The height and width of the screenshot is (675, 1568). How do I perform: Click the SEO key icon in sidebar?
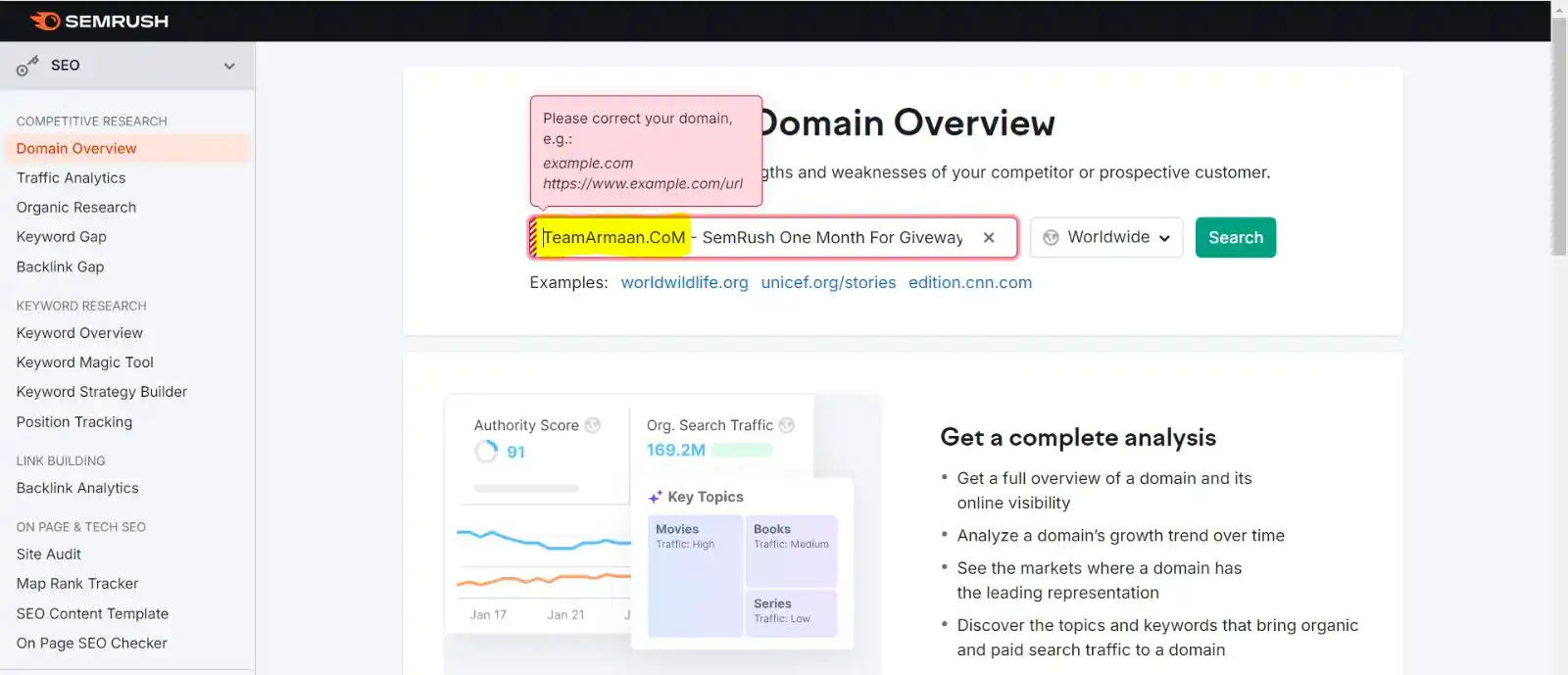tap(26, 66)
